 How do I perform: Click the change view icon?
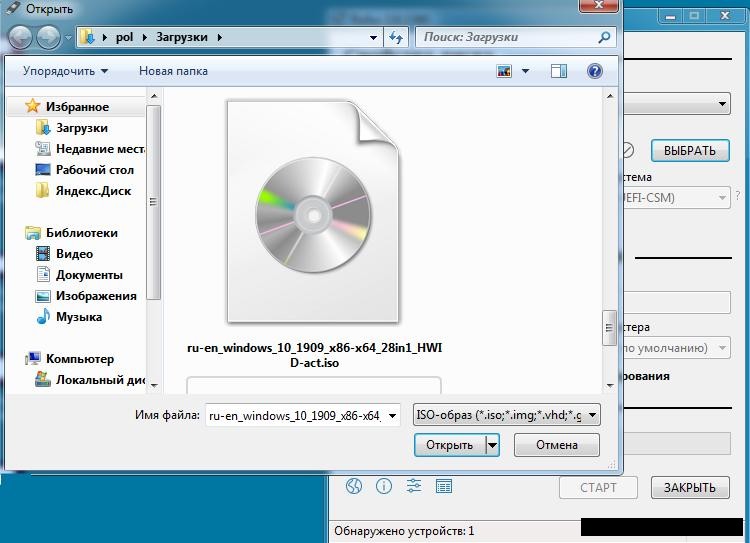tap(504, 71)
